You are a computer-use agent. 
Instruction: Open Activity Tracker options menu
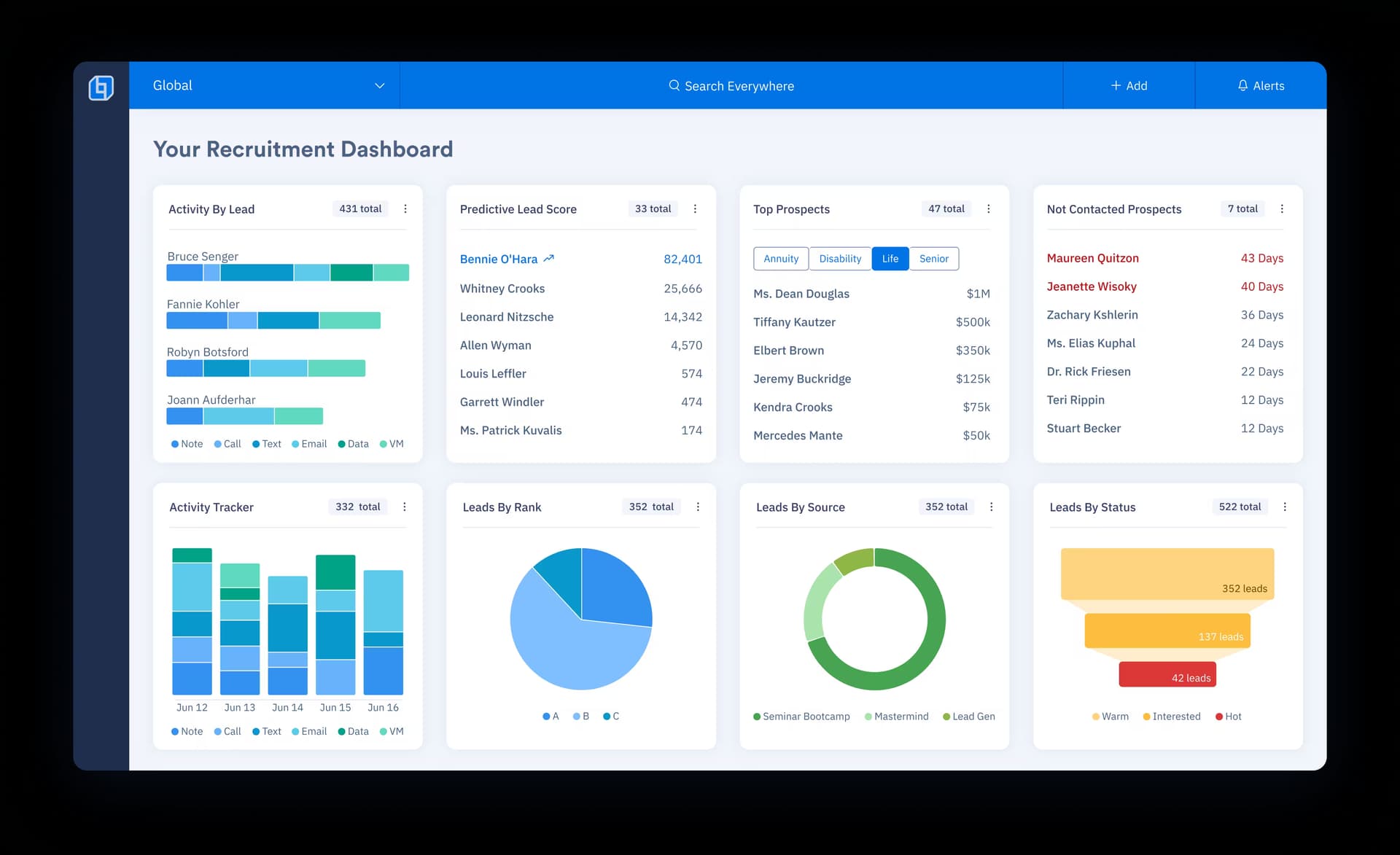tap(405, 507)
